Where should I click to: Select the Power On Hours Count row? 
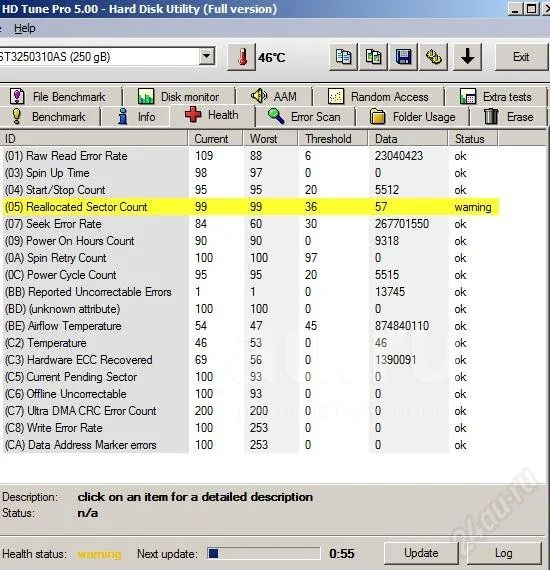point(251,241)
